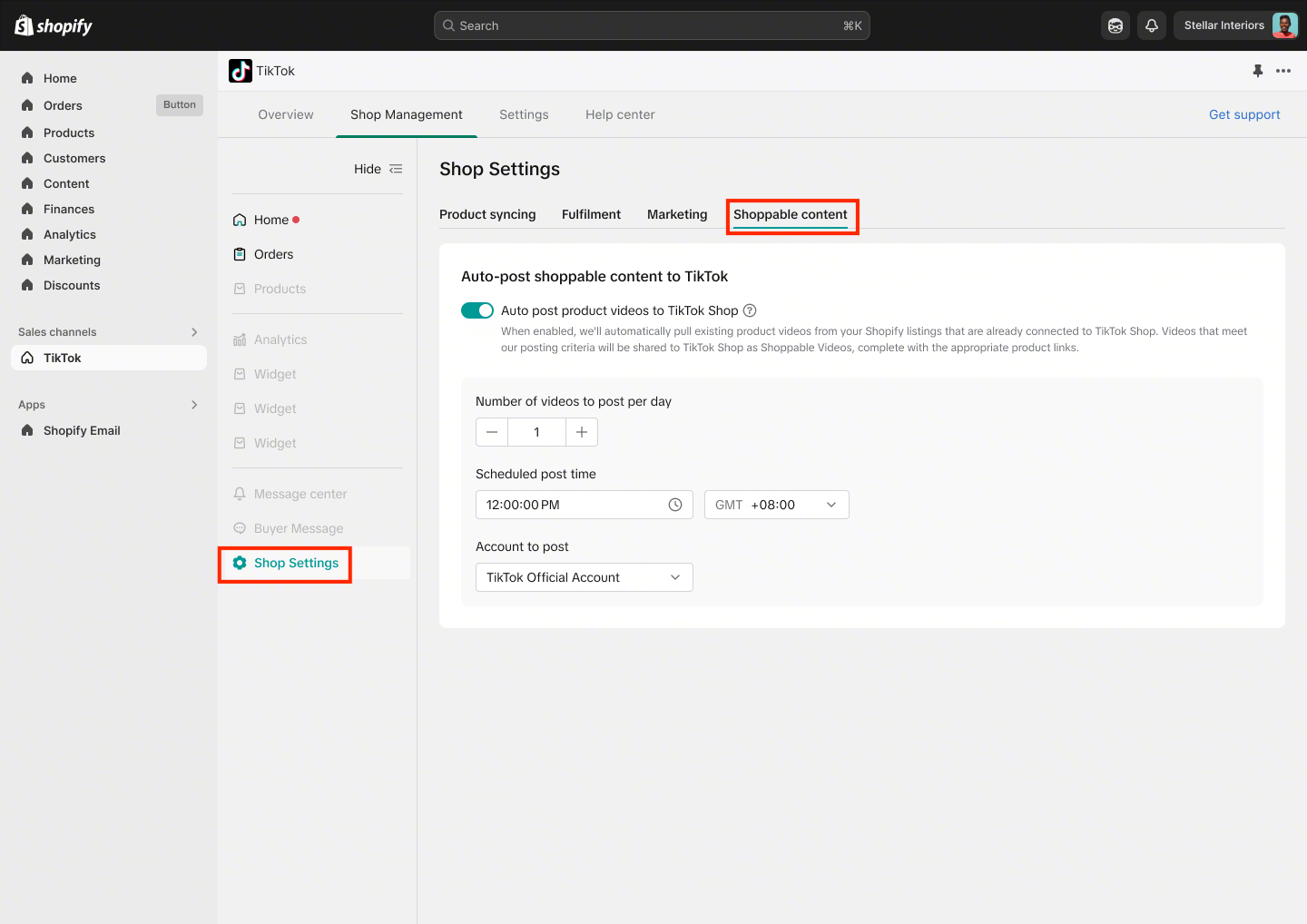The width and height of the screenshot is (1307, 924).
Task: Expand the Apps section
Action: [x=194, y=405]
